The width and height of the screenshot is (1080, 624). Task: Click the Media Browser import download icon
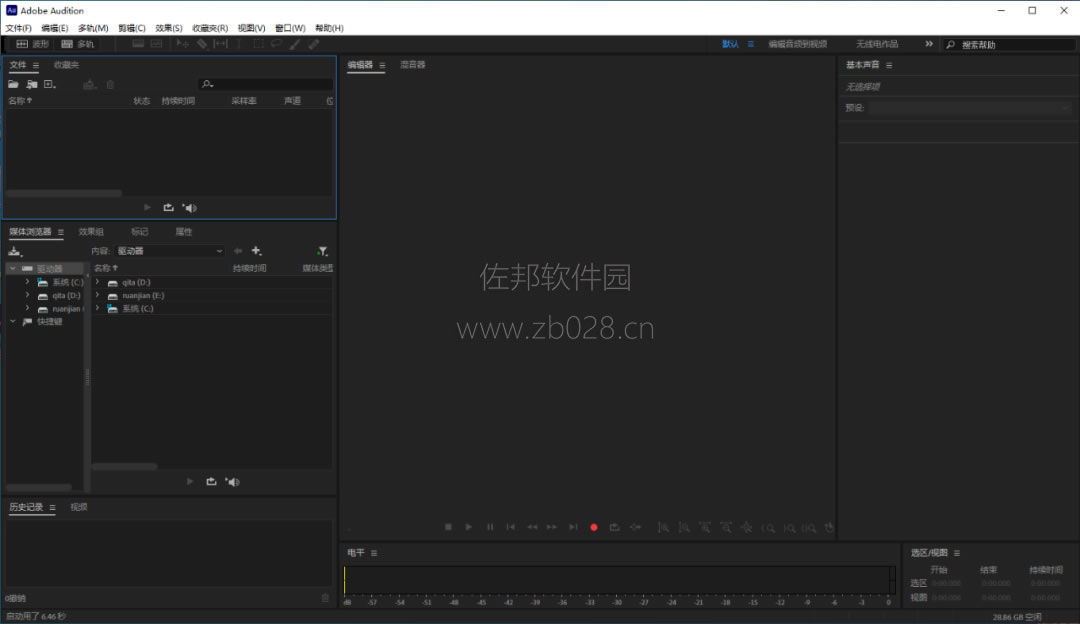[x=14, y=251]
